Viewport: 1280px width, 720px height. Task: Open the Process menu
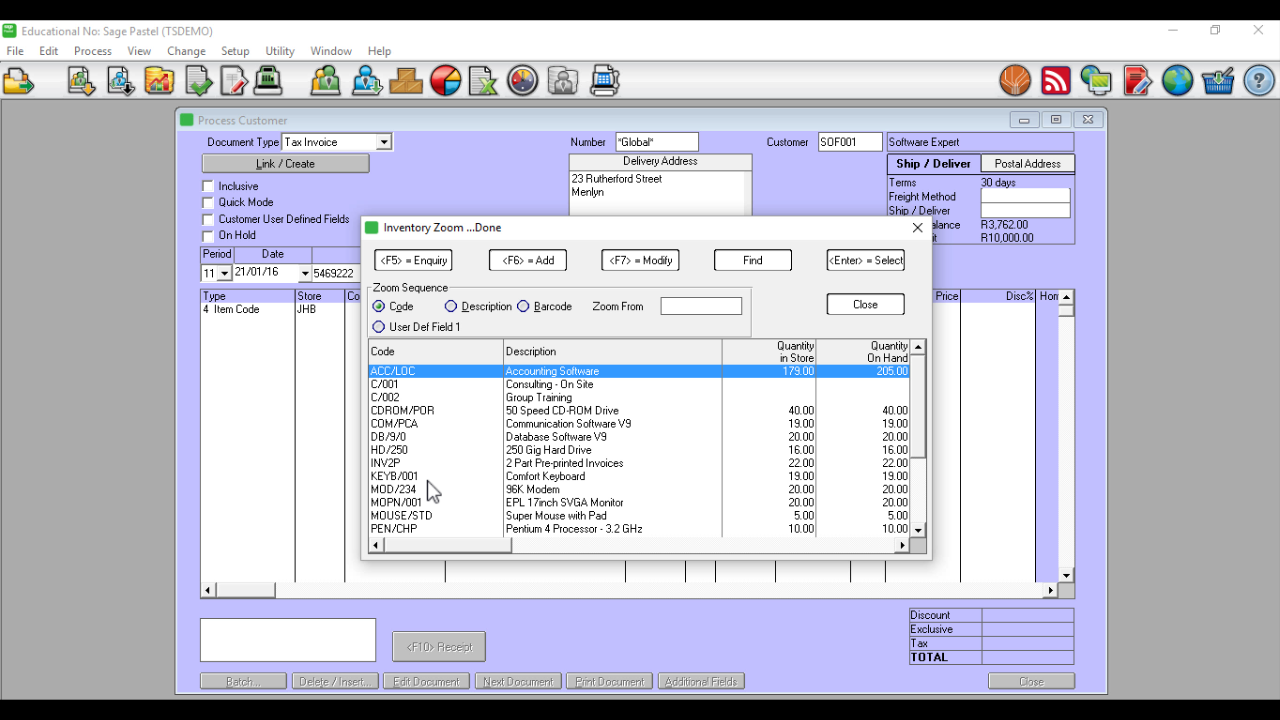point(93,51)
